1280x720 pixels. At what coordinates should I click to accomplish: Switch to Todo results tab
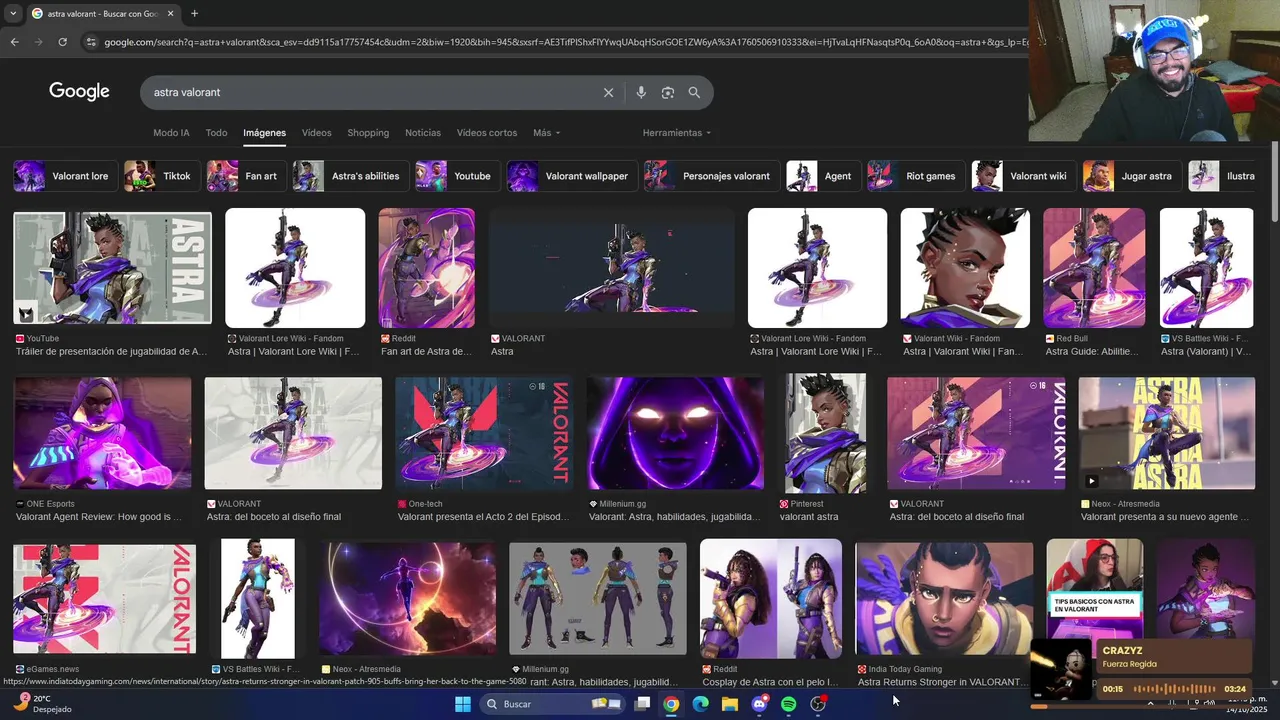(x=216, y=133)
